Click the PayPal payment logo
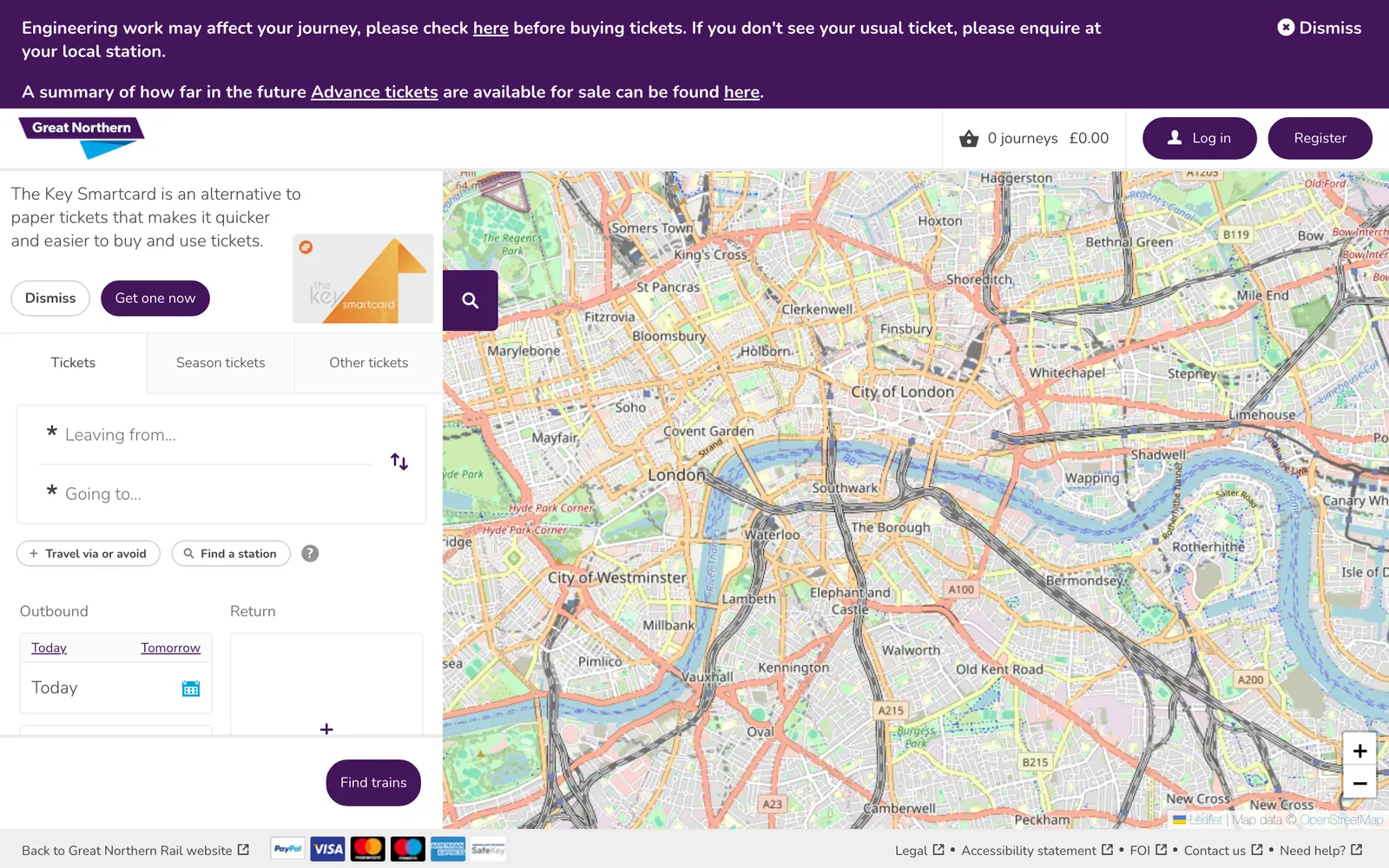Viewport: 1389px width, 868px height. point(288,849)
